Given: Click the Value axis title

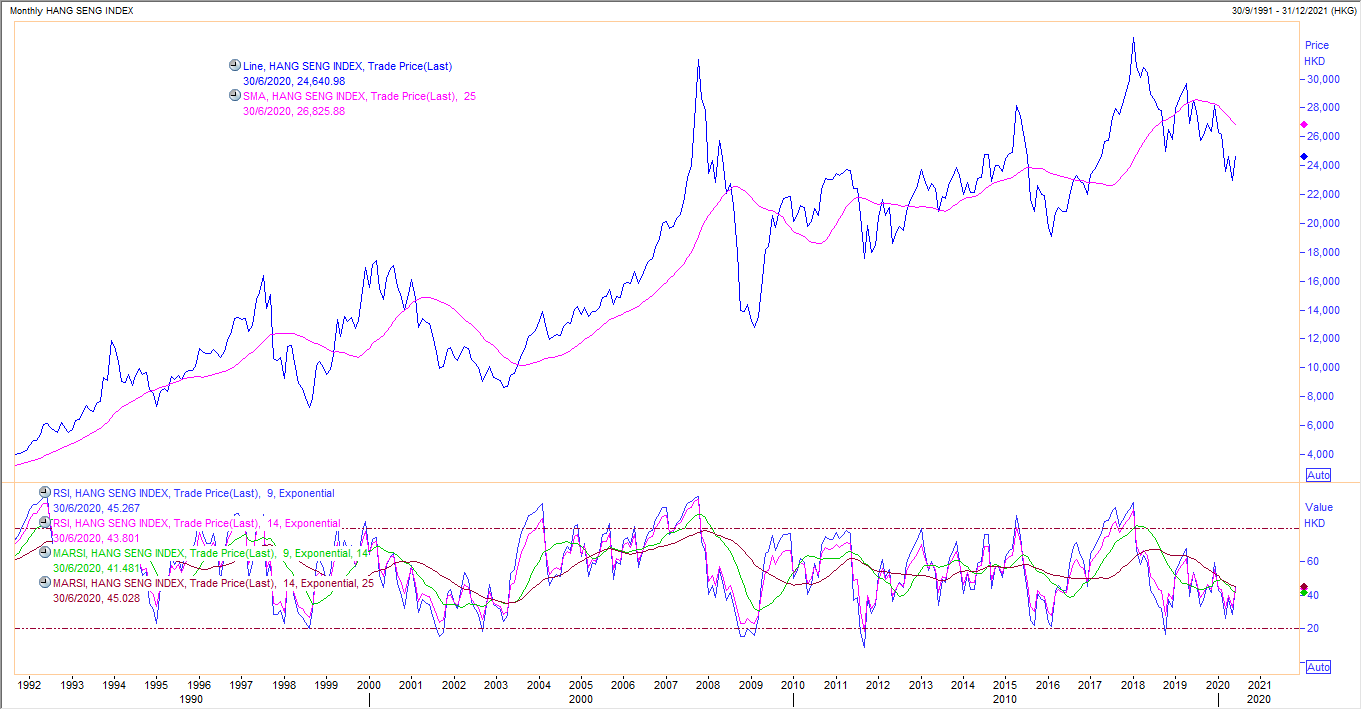Looking at the screenshot, I should coord(1319,508).
